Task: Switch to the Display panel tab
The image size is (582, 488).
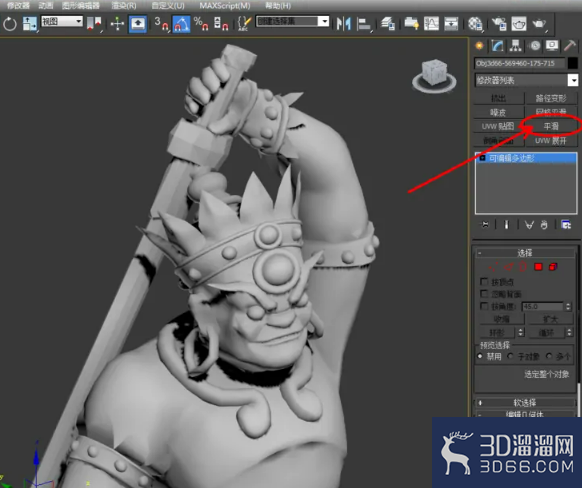Action: tap(552, 46)
